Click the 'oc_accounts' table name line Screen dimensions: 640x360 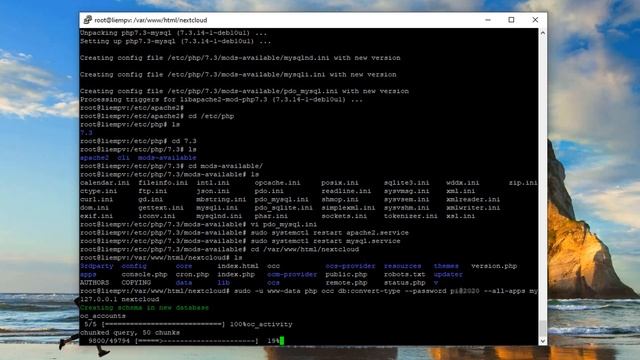103,316
